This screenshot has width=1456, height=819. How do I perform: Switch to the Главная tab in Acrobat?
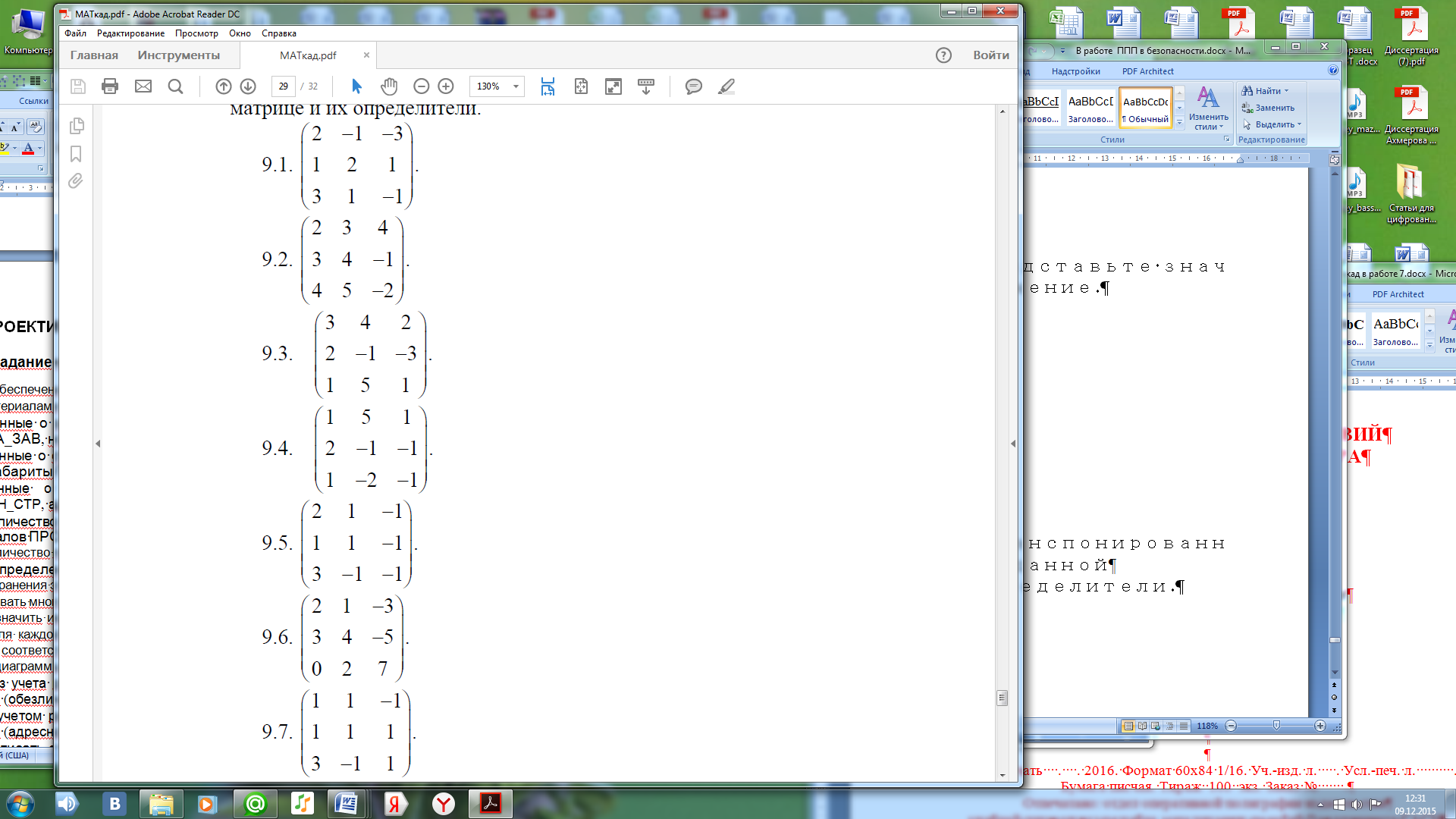94,55
